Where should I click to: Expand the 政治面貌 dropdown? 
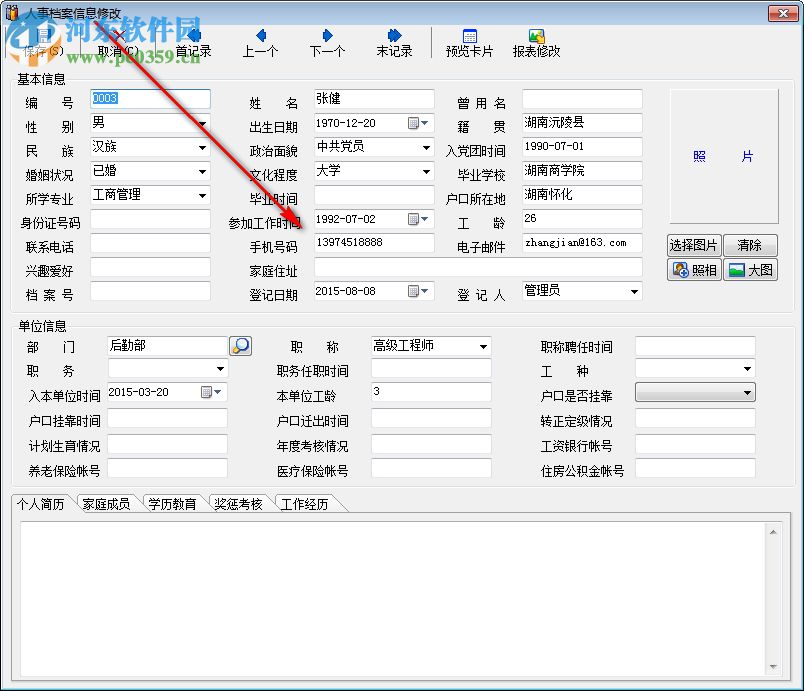[426, 148]
